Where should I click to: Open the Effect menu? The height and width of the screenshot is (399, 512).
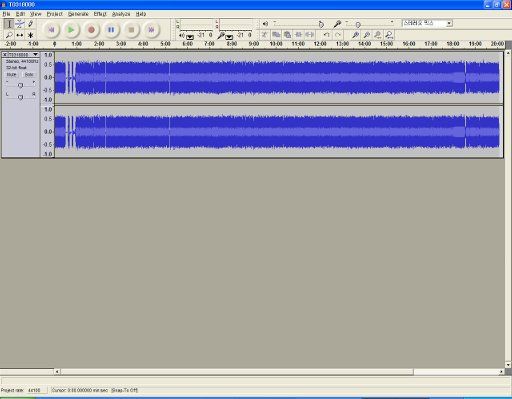pos(100,14)
